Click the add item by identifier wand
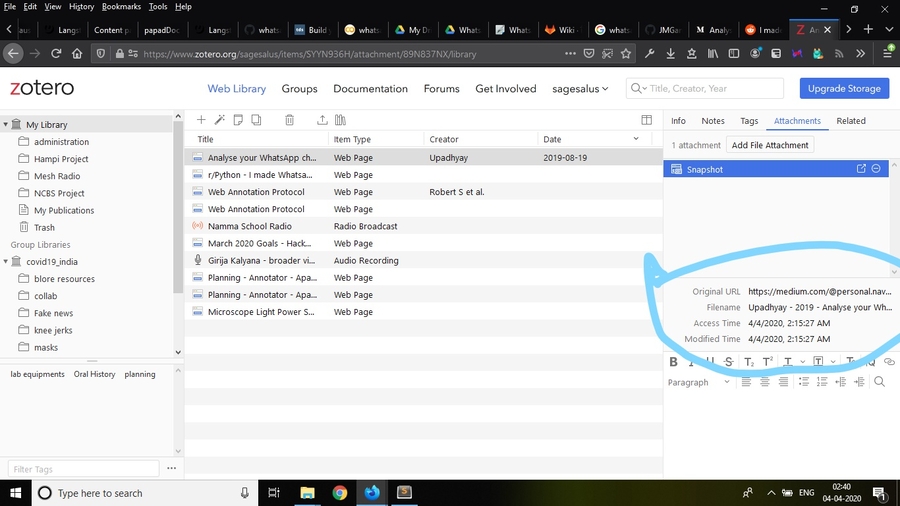 [x=219, y=120]
